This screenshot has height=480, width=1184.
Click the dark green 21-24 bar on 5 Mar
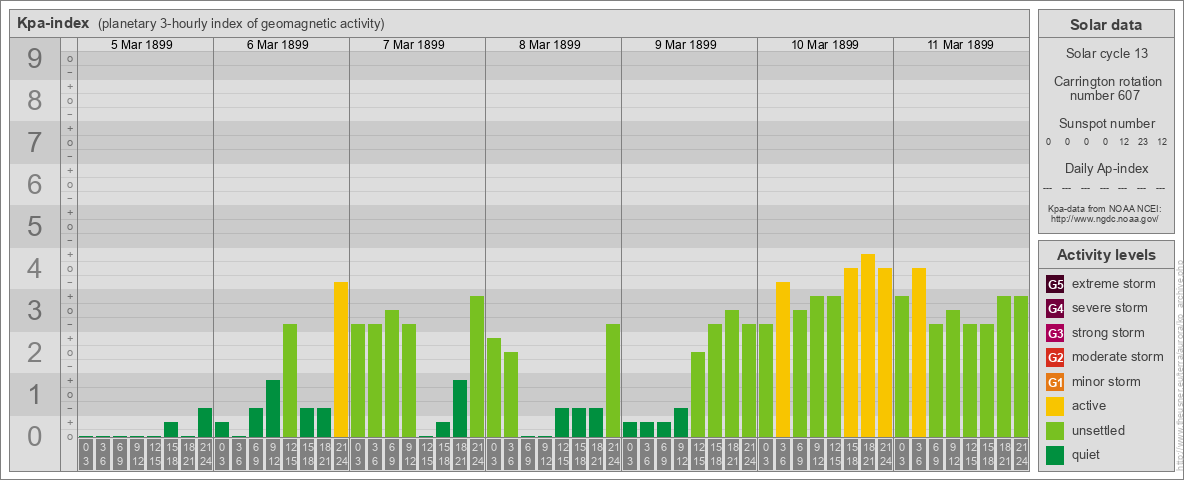(x=205, y=423)
